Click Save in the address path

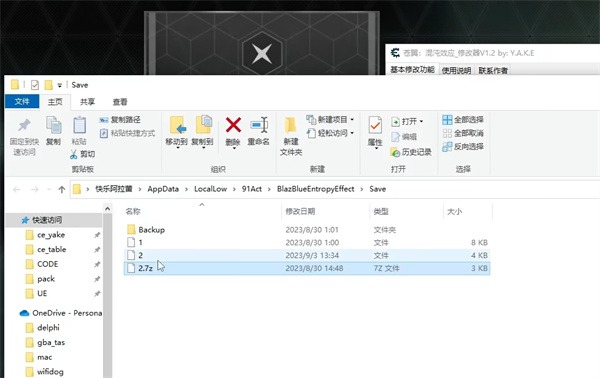[378, 189]
